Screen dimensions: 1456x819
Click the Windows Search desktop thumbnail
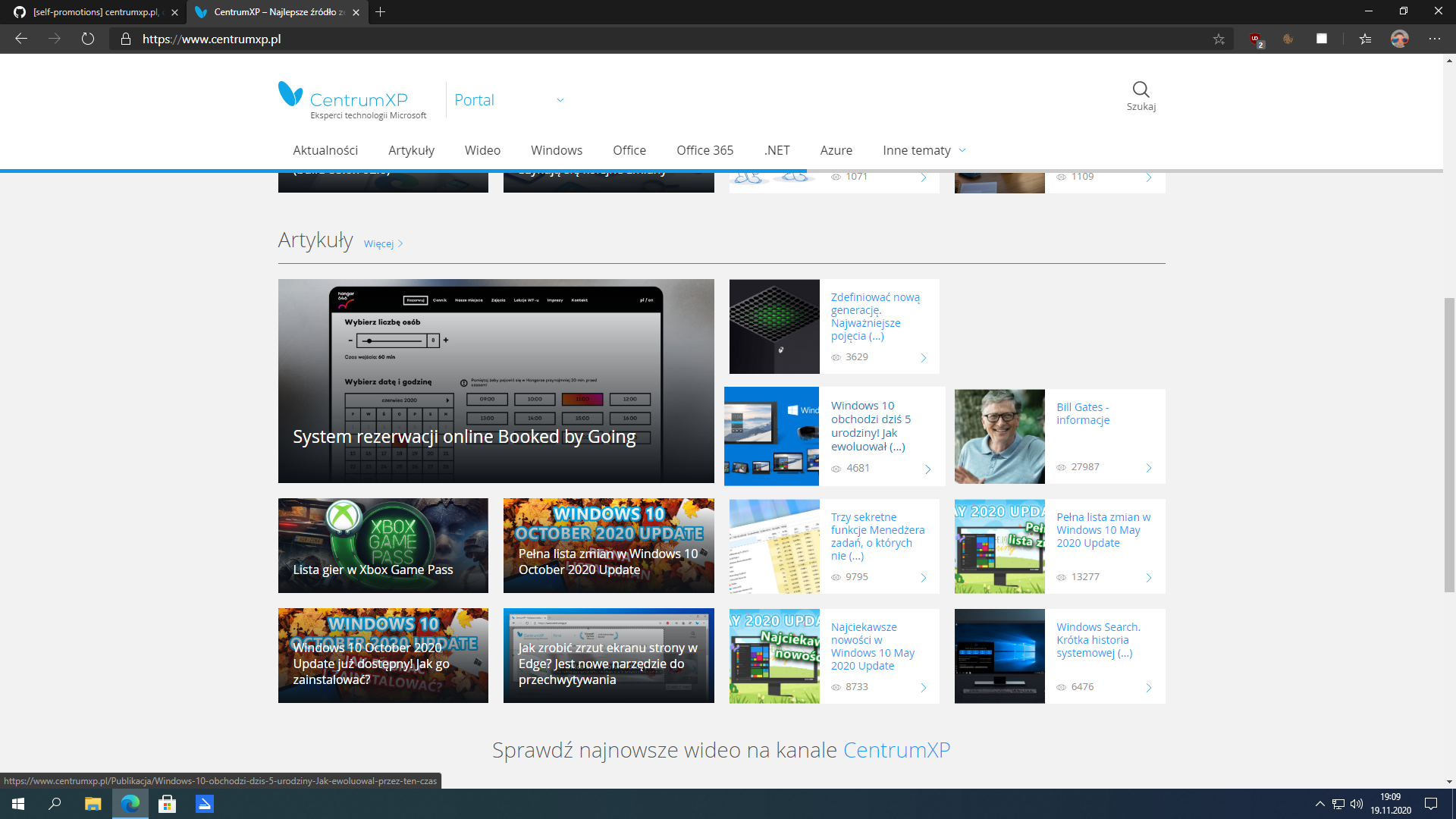tap(999, 656)
